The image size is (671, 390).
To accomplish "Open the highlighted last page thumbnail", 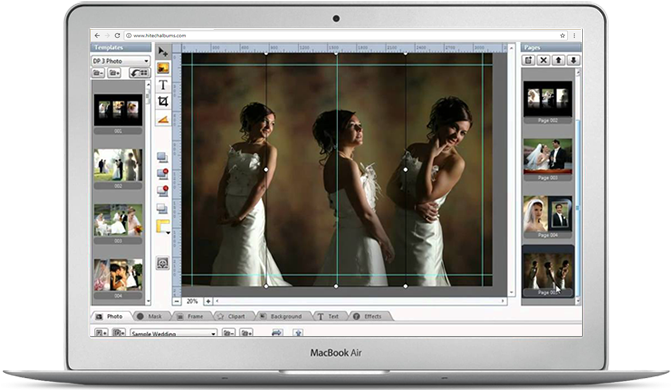I will pyautogui.click(x=548, y=271).
